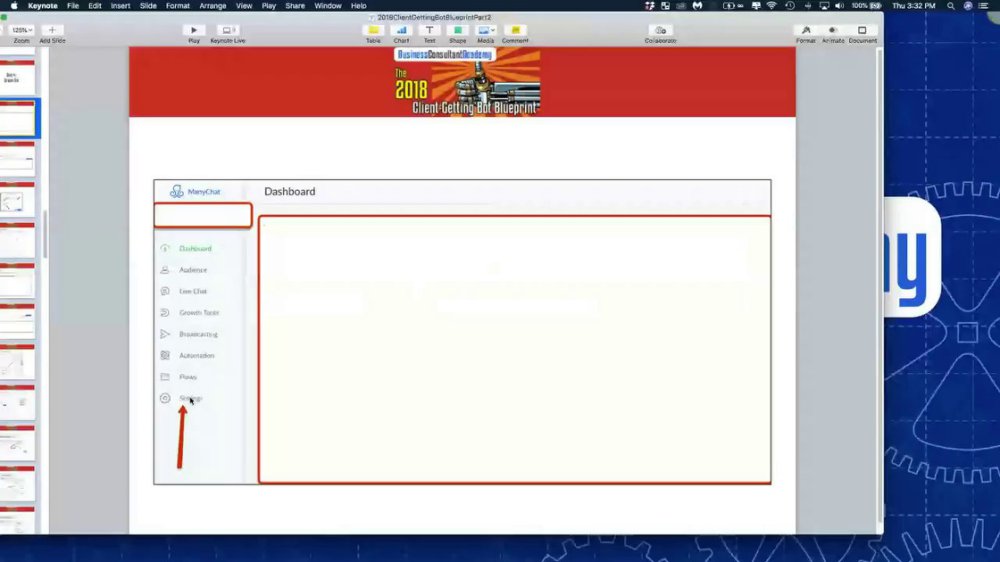
Task: Click the Audience person icon
Action: (165, 270)
